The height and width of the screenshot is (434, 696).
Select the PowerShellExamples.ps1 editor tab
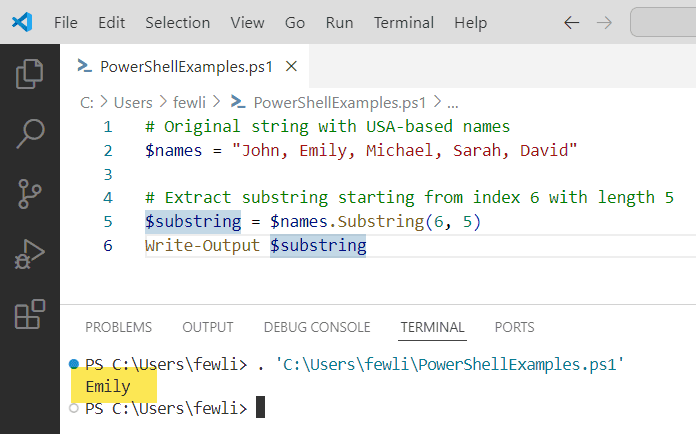click(185, 66)
